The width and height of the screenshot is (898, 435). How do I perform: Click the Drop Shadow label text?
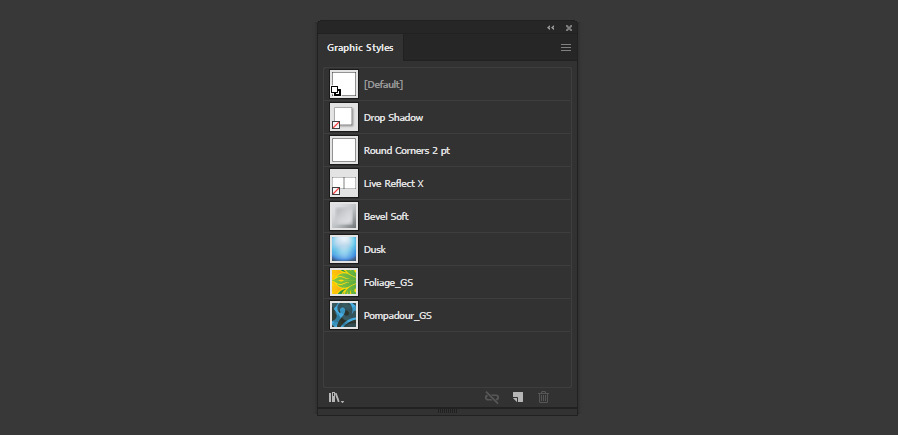pyautogui.click(x=393, y=117)
